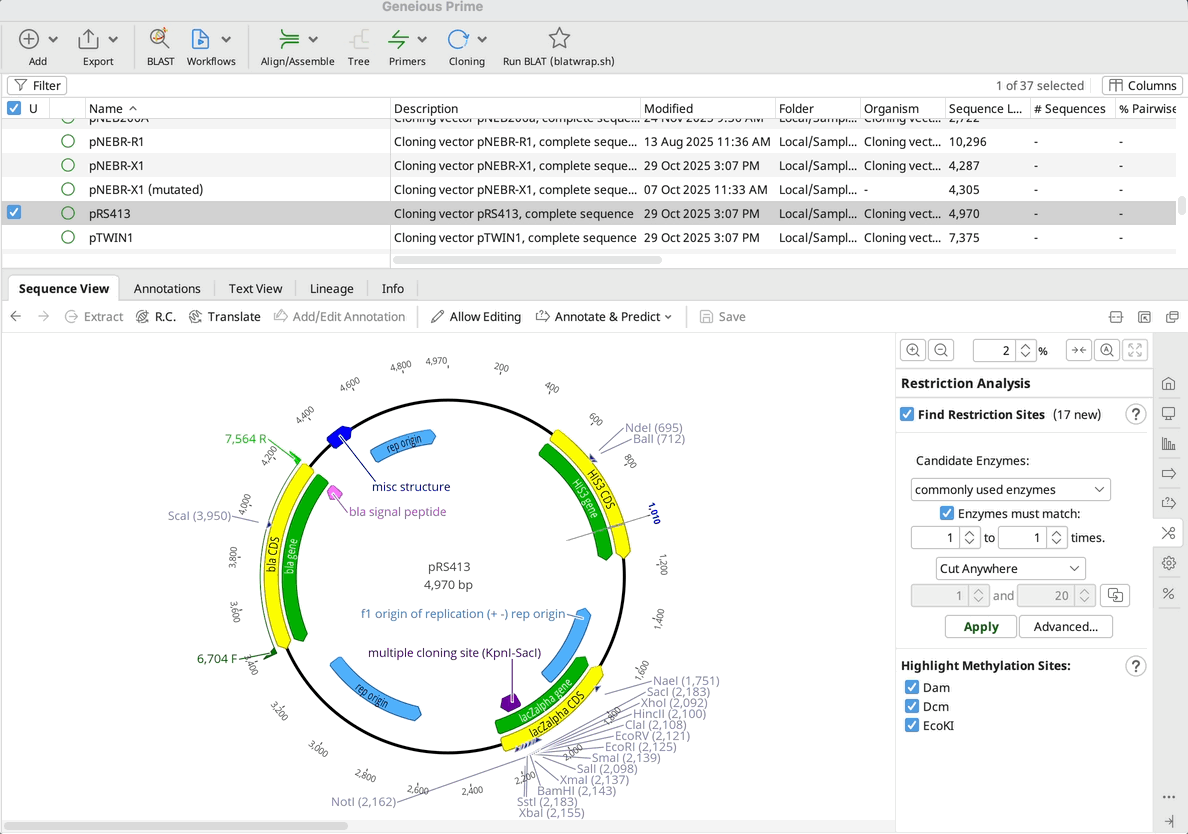Uncheck Find Restriction Sites checkbox

(908, 415)
